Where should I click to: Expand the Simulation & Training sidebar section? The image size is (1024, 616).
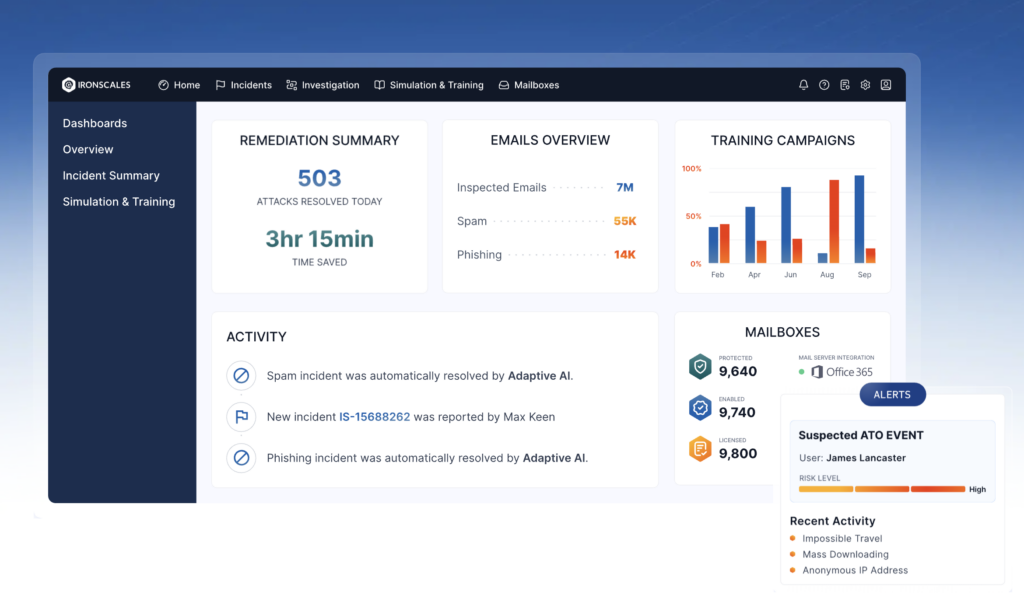(120, 201)
